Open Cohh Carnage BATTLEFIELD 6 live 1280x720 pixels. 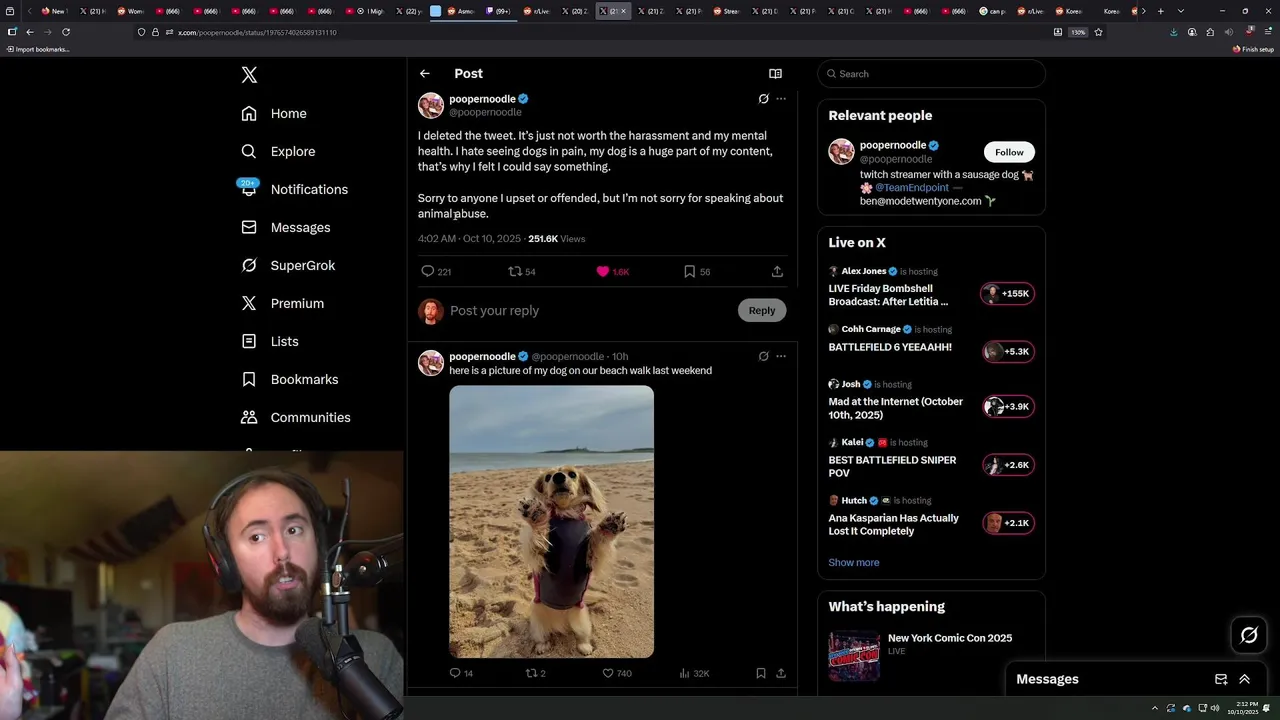pos(931,342)
